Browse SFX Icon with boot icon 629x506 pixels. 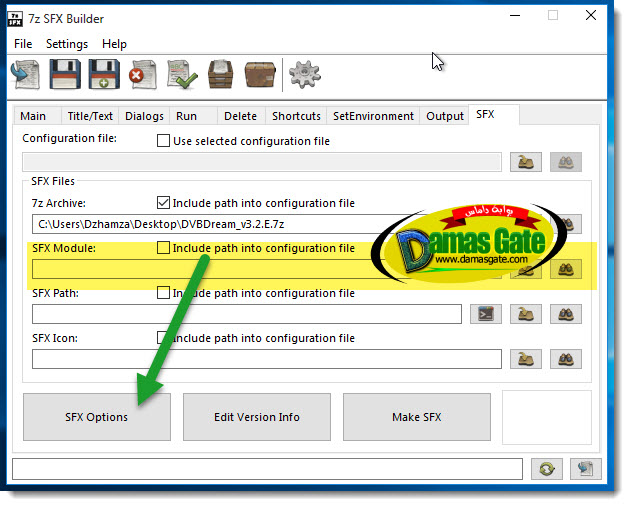coord(526,359)
